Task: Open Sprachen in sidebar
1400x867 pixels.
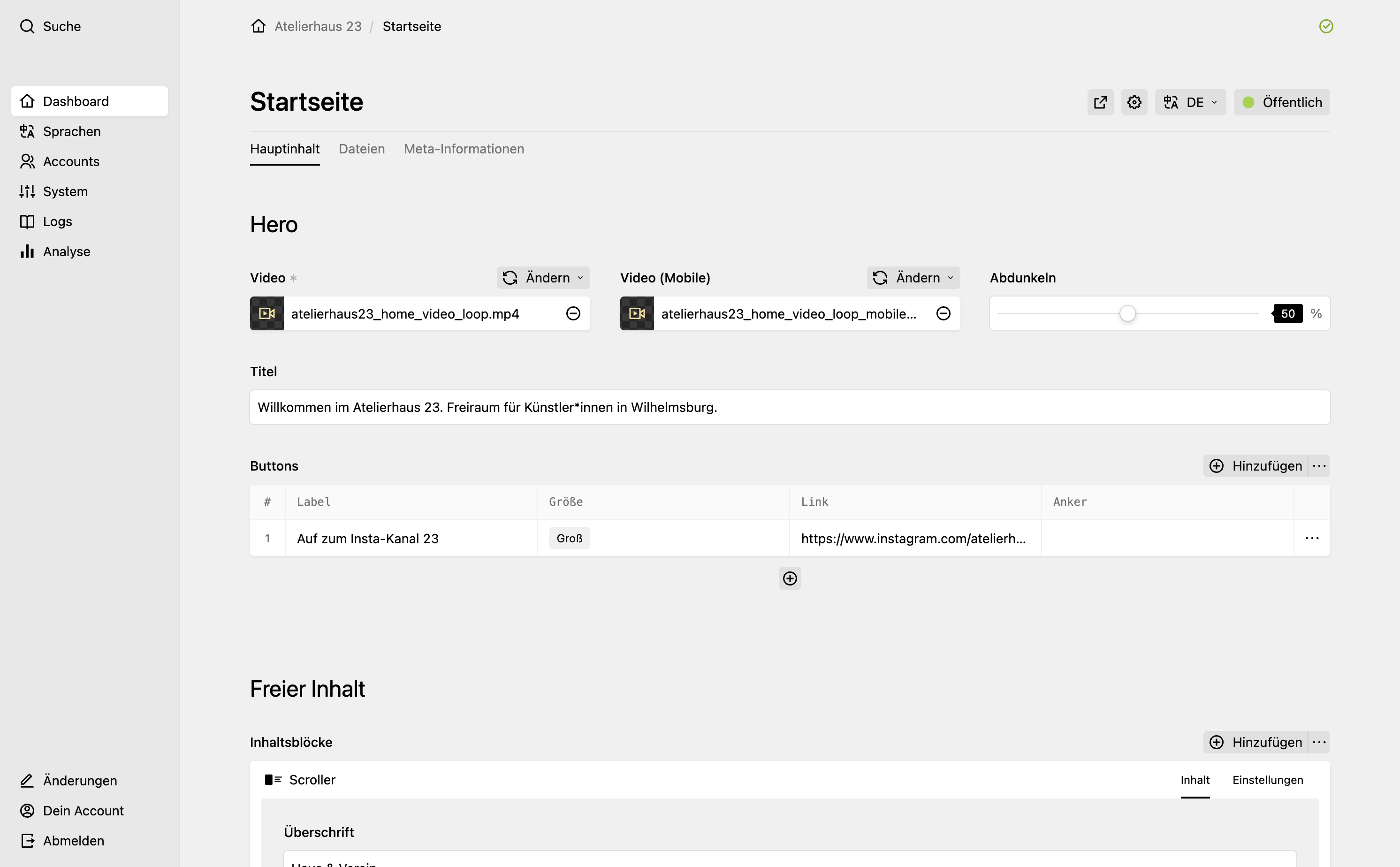Action: 90,131
